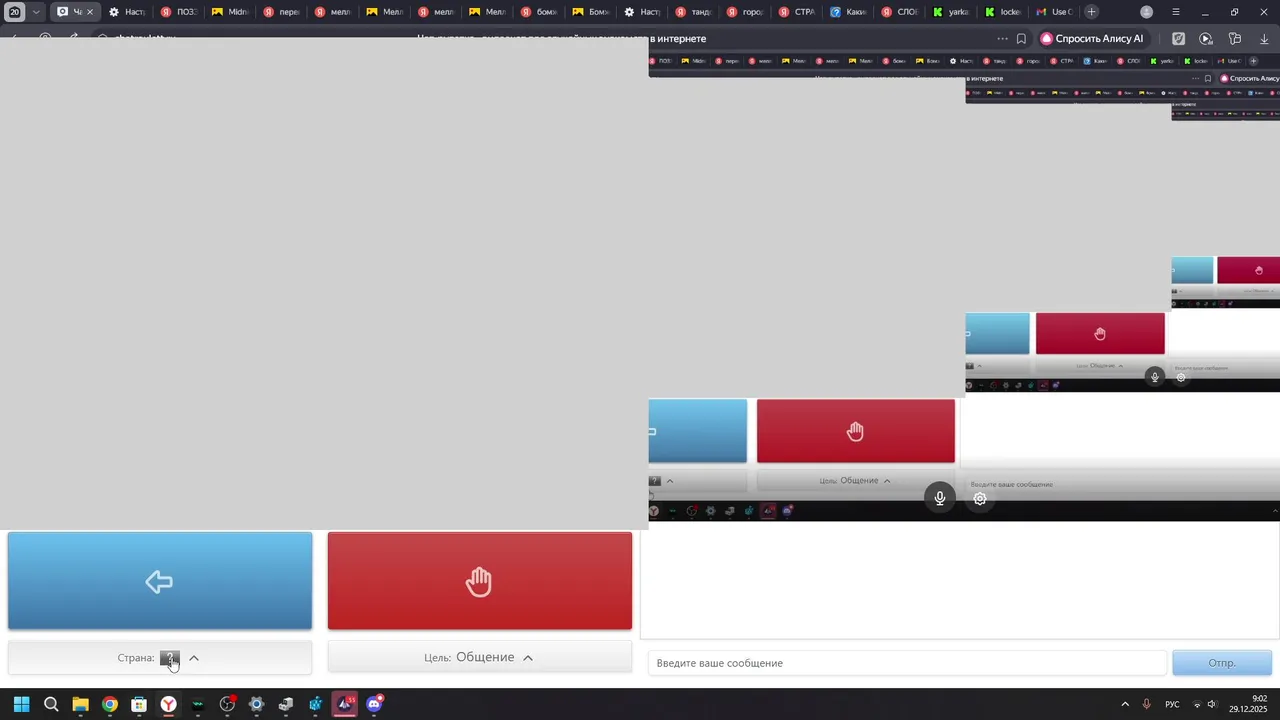Expand the Страна country selector
The height and width of the screenshot is (720, 1280).
[x=160, y=657]
